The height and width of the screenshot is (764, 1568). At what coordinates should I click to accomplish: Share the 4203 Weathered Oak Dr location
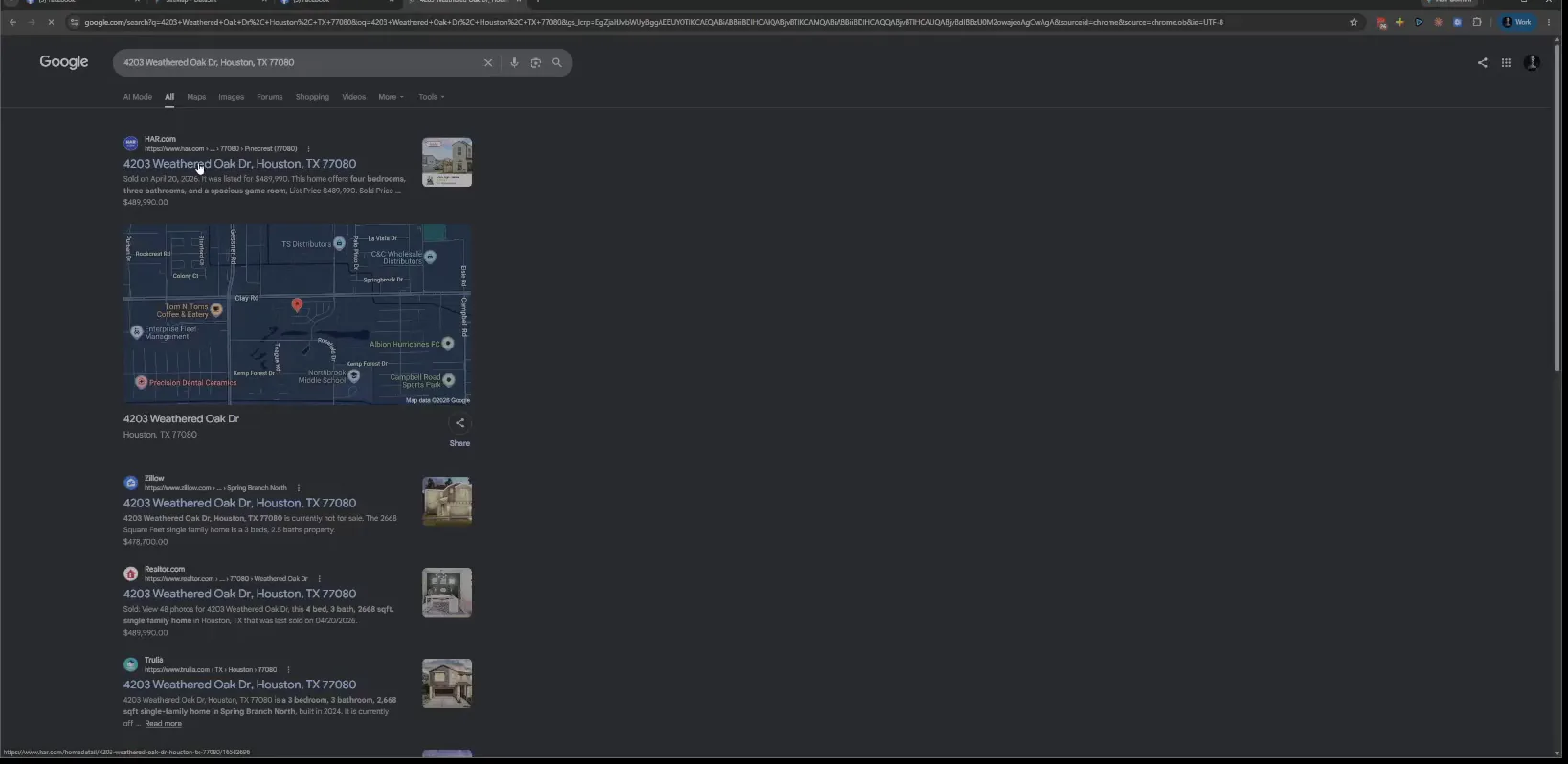click(x=459, y=423)
